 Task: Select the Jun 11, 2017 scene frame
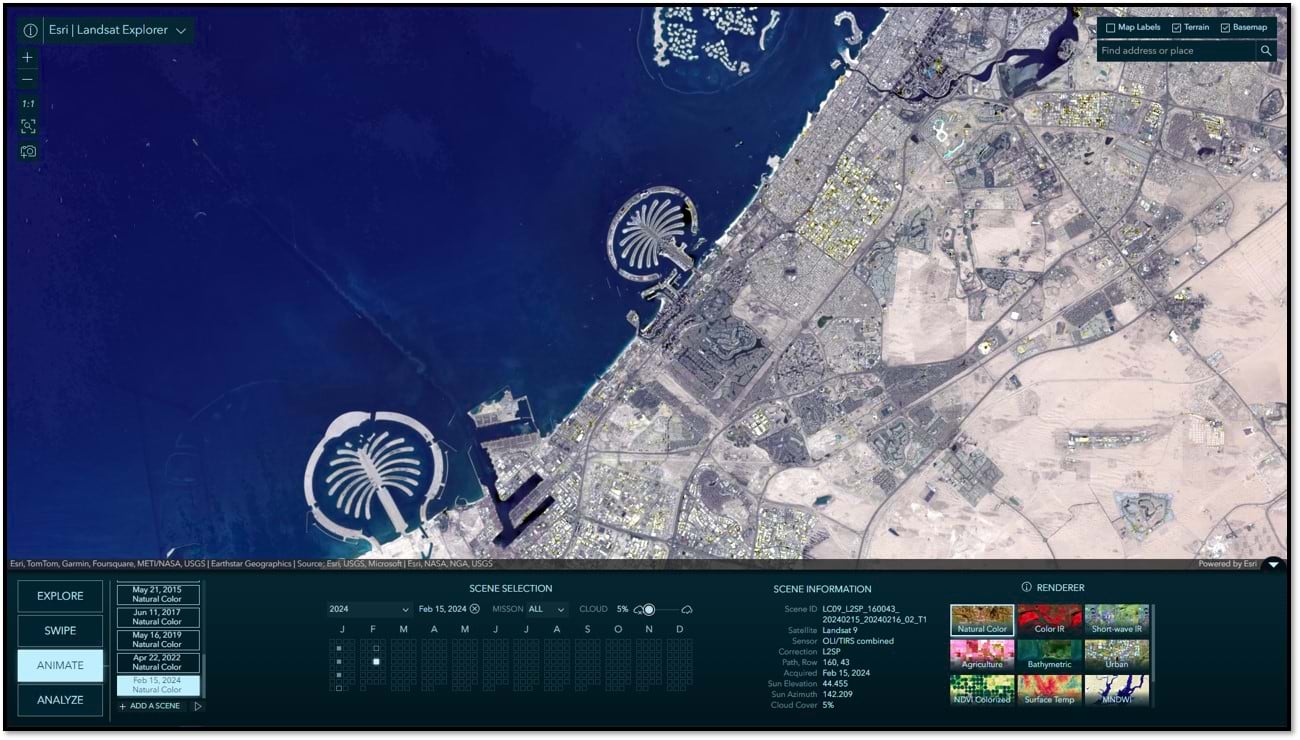(157, 617)
